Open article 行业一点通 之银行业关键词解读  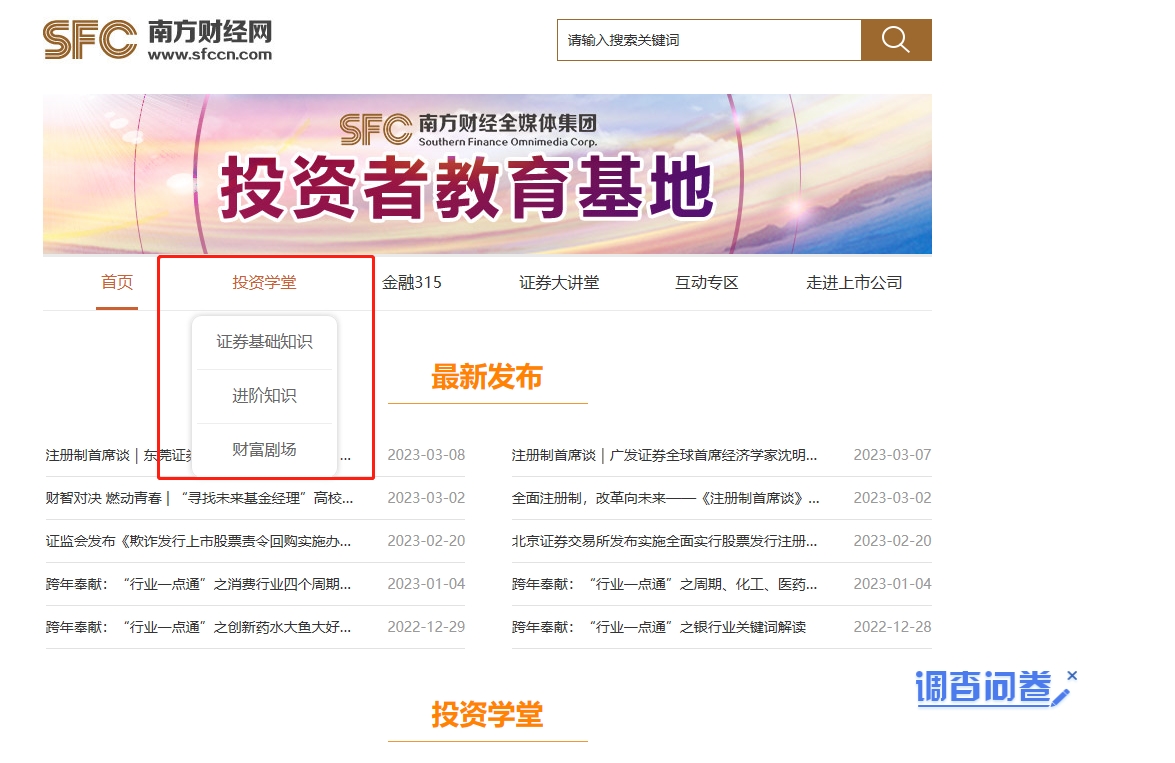tap(659, 627)
